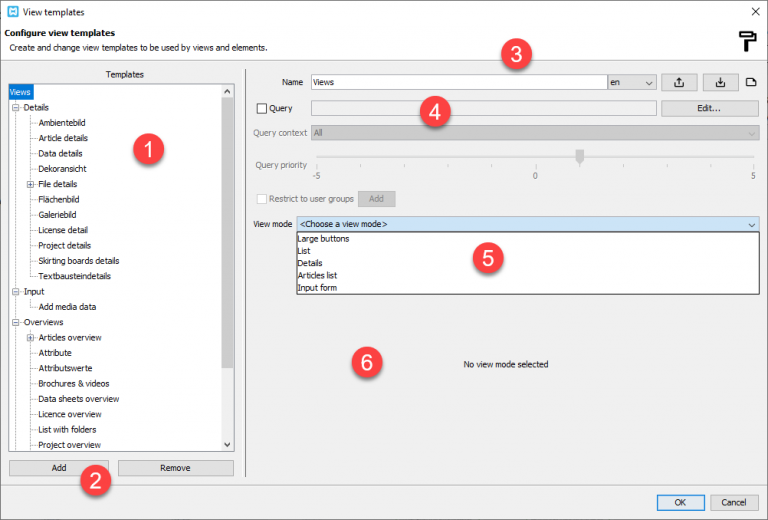
Task: Click the Add template button
Action: pos(59,468)
